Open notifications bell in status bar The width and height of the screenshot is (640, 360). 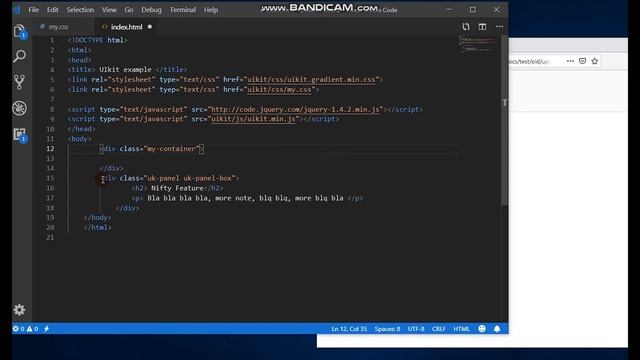pos(497,329)
